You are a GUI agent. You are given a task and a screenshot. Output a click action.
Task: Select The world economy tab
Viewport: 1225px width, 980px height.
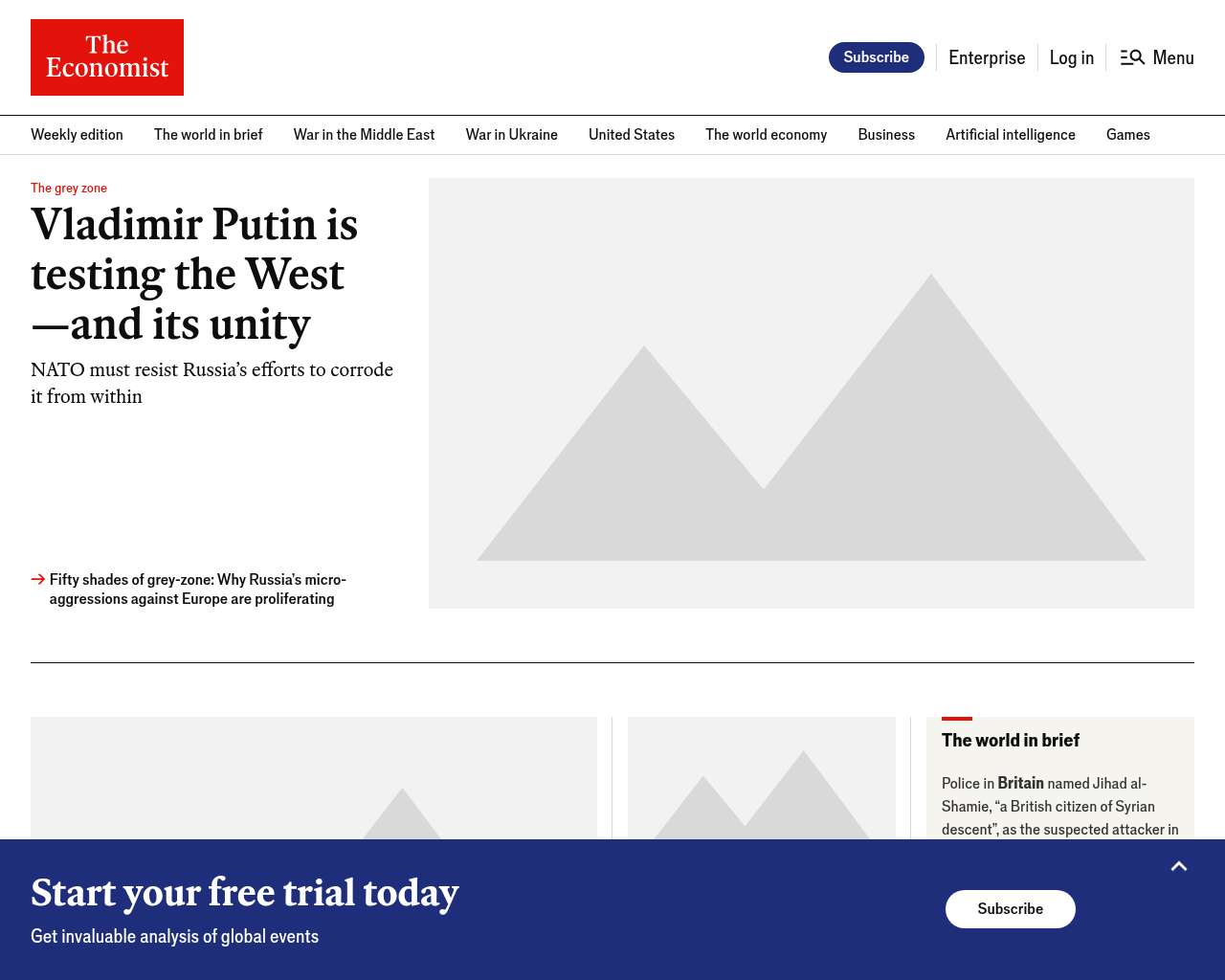tap(766, 135)
